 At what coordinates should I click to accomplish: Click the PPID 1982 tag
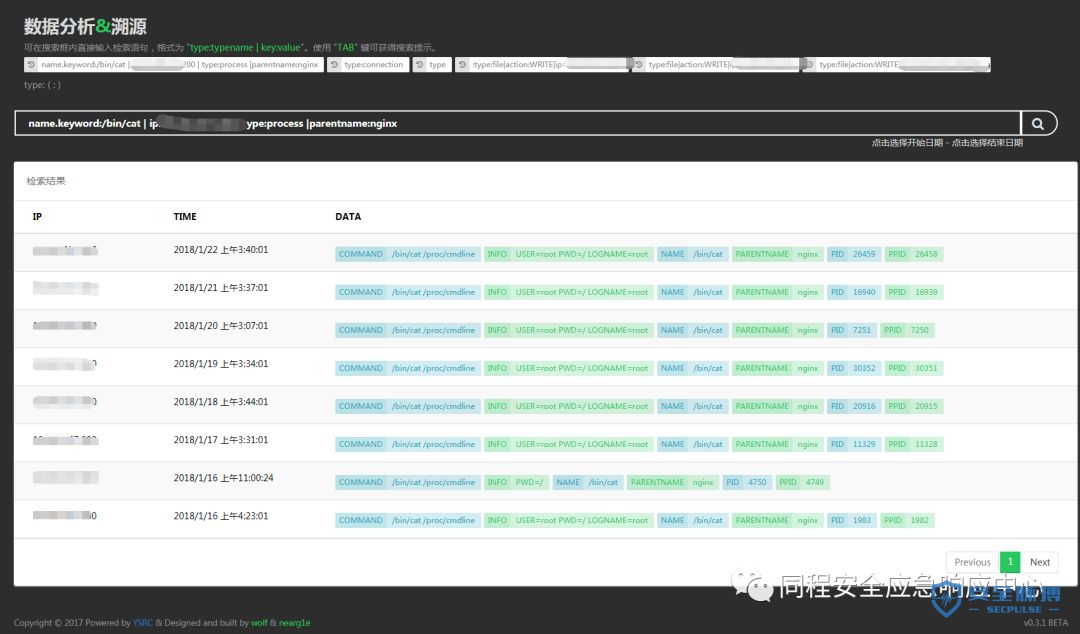pos(907,520)
